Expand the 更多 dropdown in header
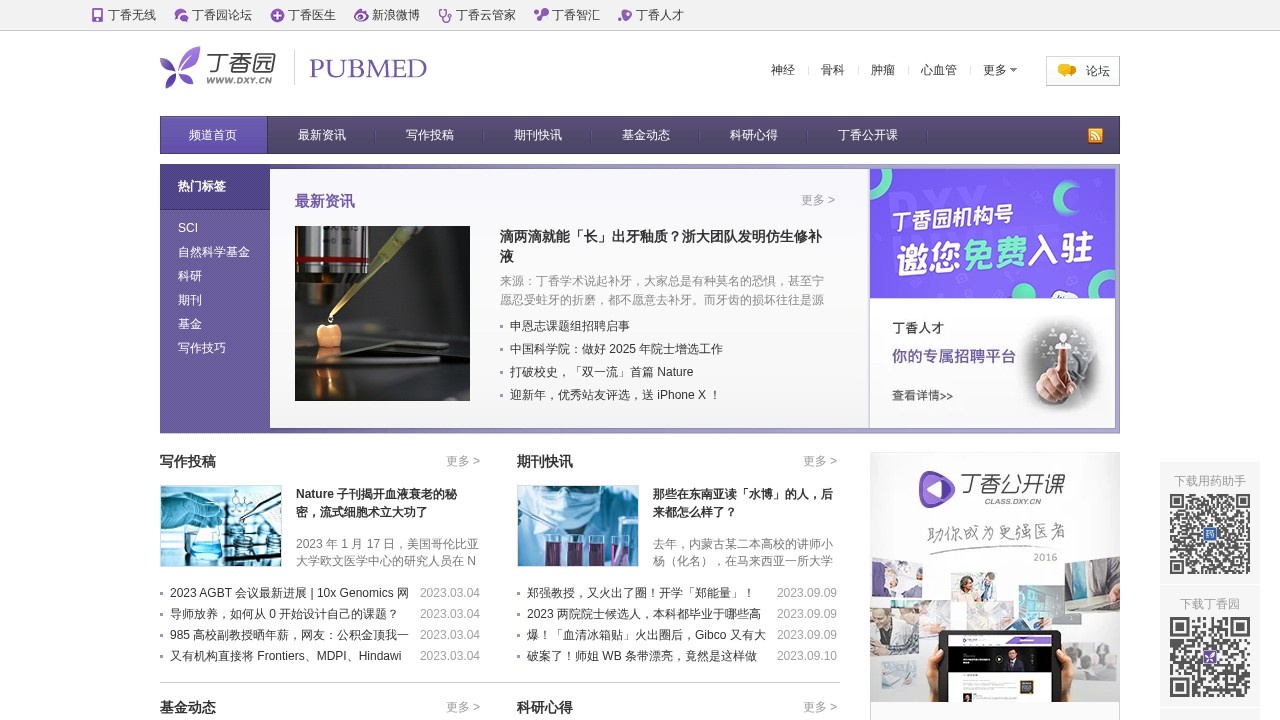The width and height of the screenshot is (1280, 720). [1000, 70]
